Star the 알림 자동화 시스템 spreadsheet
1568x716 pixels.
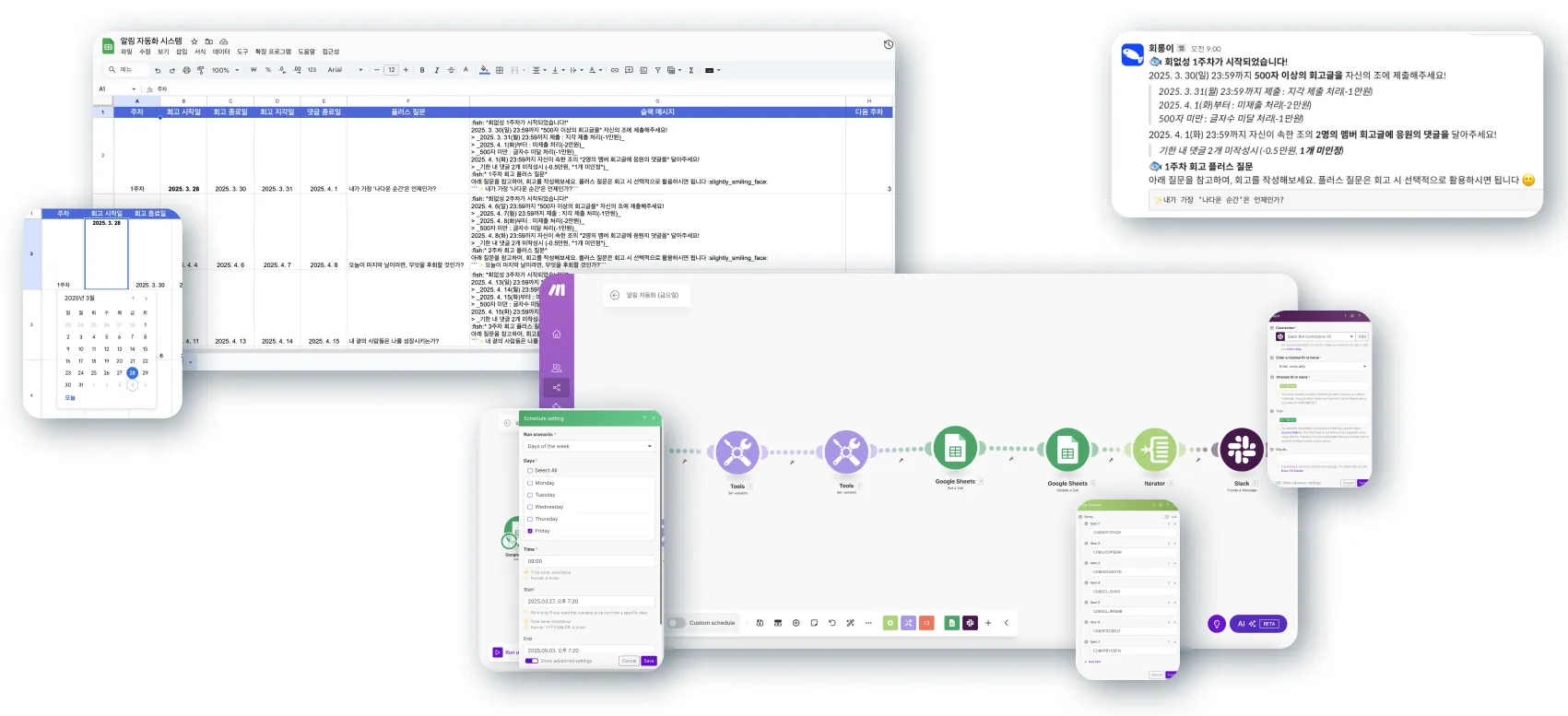(x=195, y=41)
